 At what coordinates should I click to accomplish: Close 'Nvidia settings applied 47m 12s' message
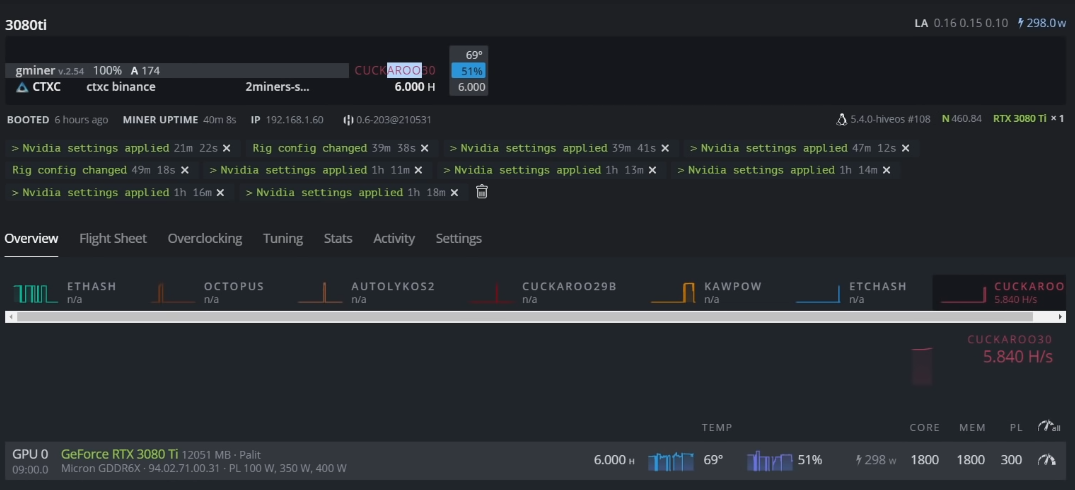click(906, 148)
